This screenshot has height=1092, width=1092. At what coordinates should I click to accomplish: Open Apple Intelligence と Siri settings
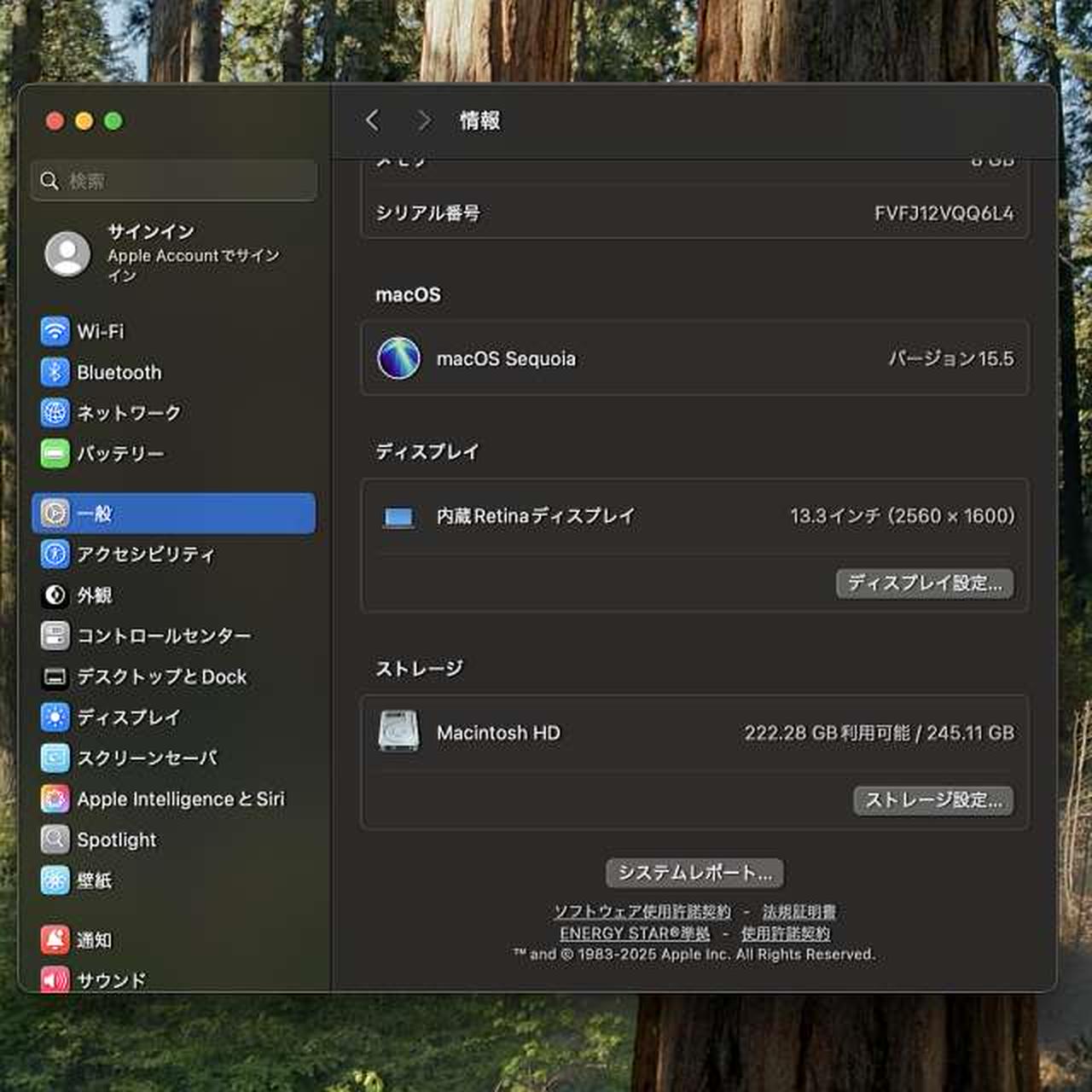[180, 799]
